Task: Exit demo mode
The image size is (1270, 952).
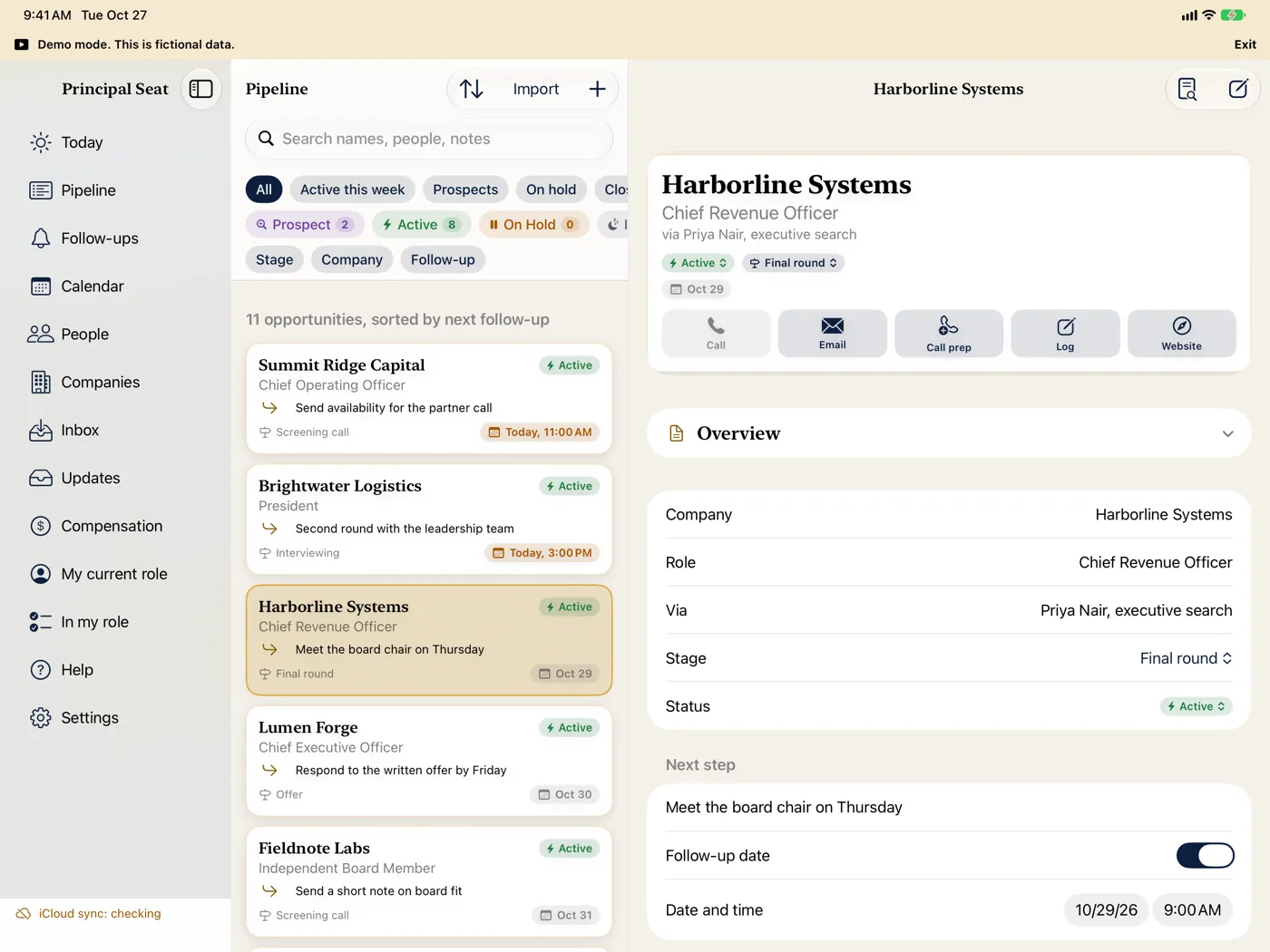Action: point(1245,44)
